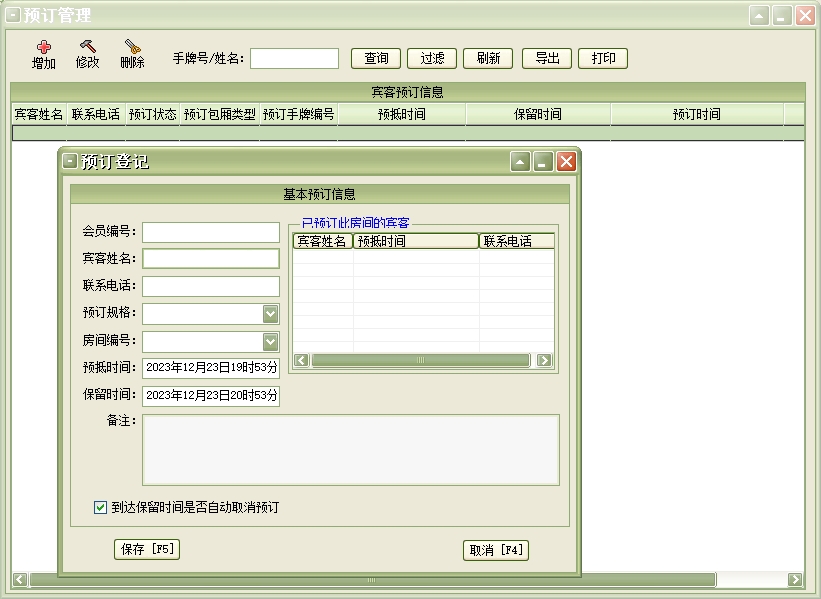Click the 修改 (Modify) hammer icon
Screen dimensions: 821x599
click(87, 47)
